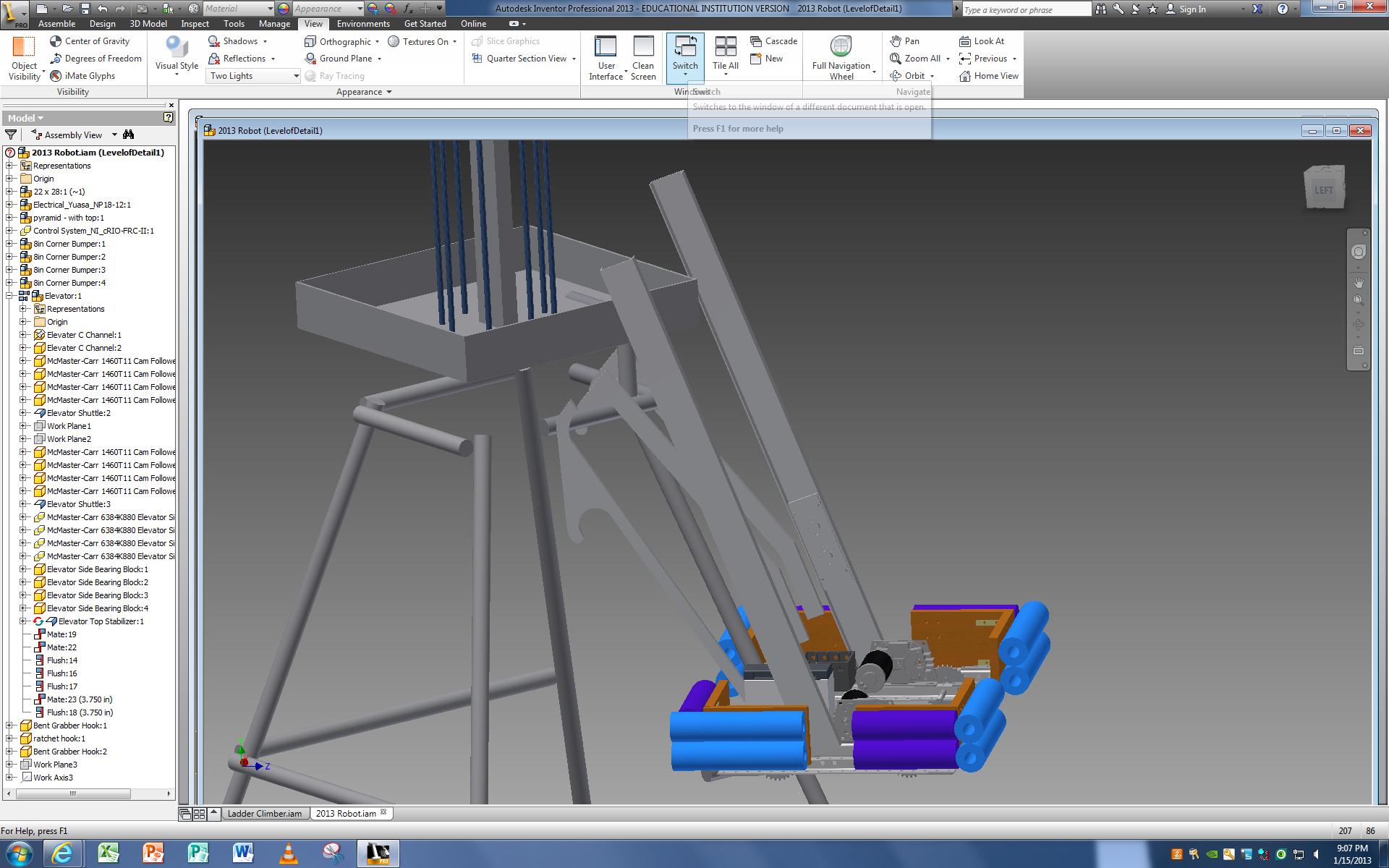The width and height of the screenshot is (1389, 868).
Task: Open the User Interface options
Action: (606, 58)
